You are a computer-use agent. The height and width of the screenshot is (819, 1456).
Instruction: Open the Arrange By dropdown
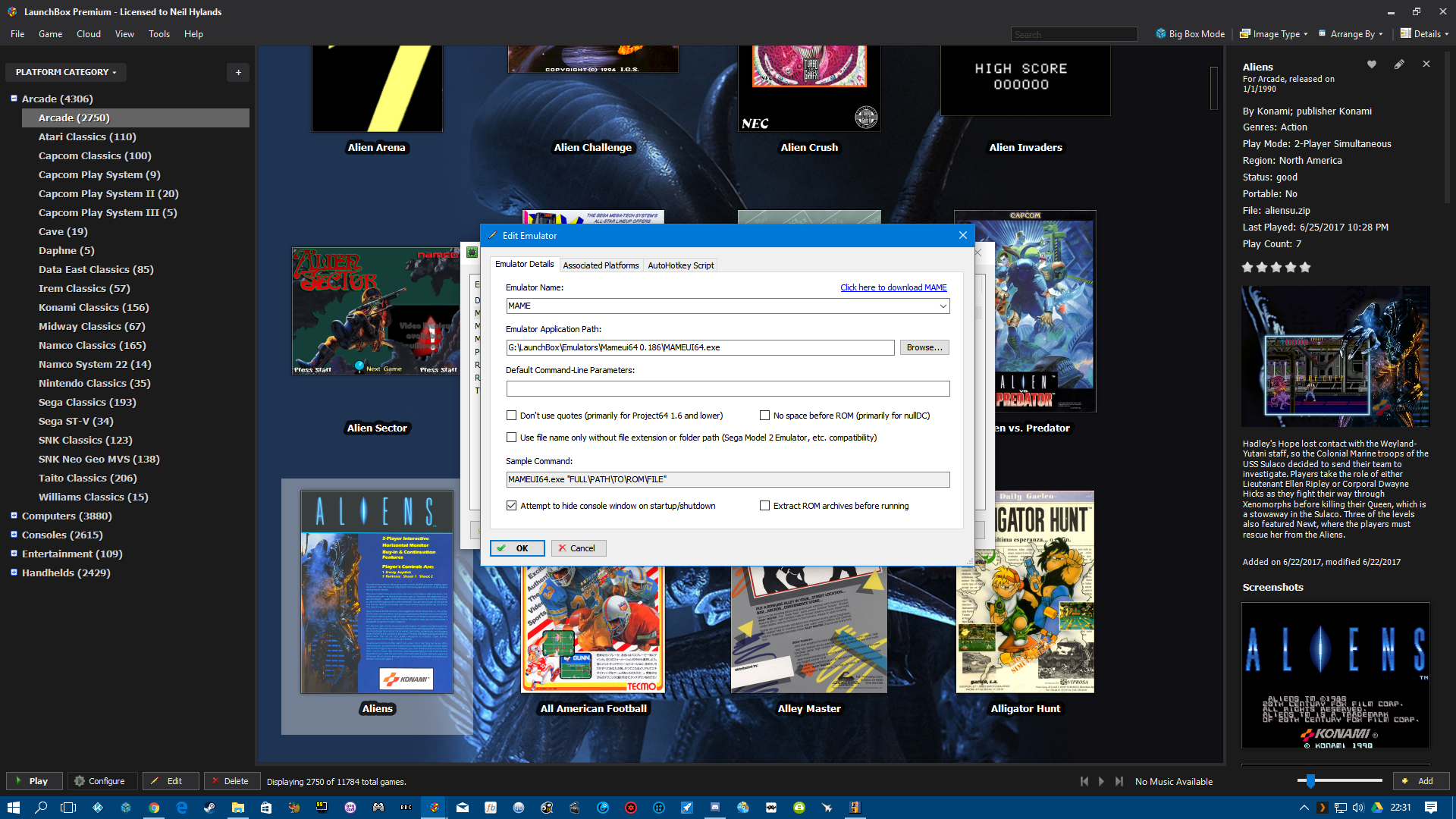1351,33
